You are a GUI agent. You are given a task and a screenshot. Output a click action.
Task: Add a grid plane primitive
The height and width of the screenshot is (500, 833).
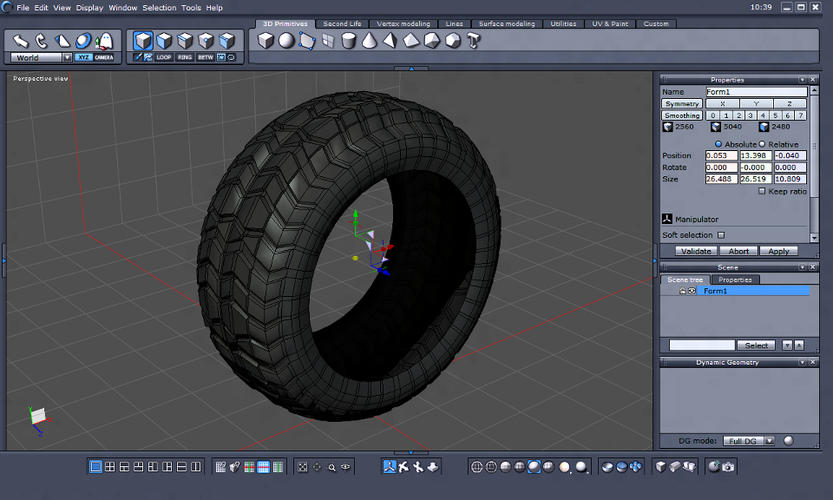click(328, 40)
